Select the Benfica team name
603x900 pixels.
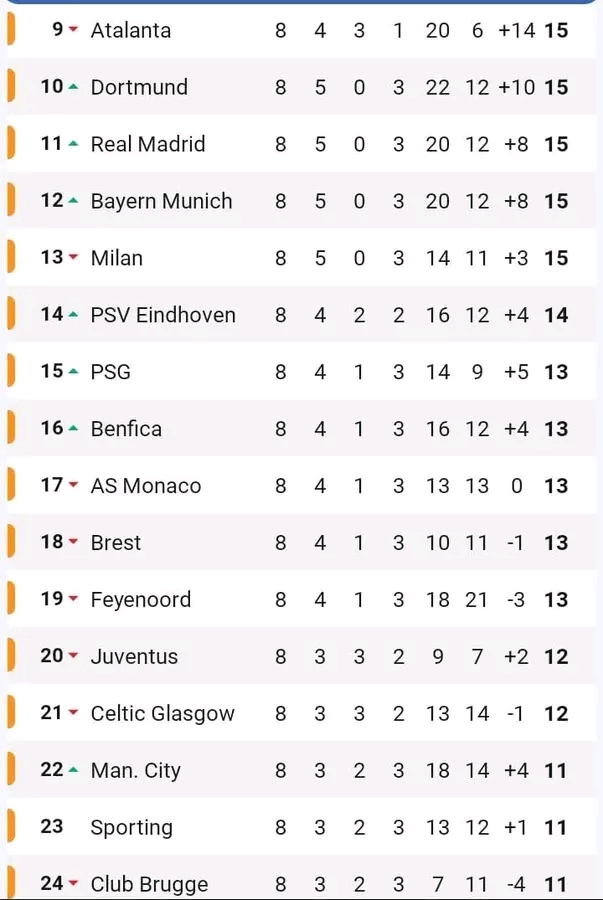coord(126,429)
